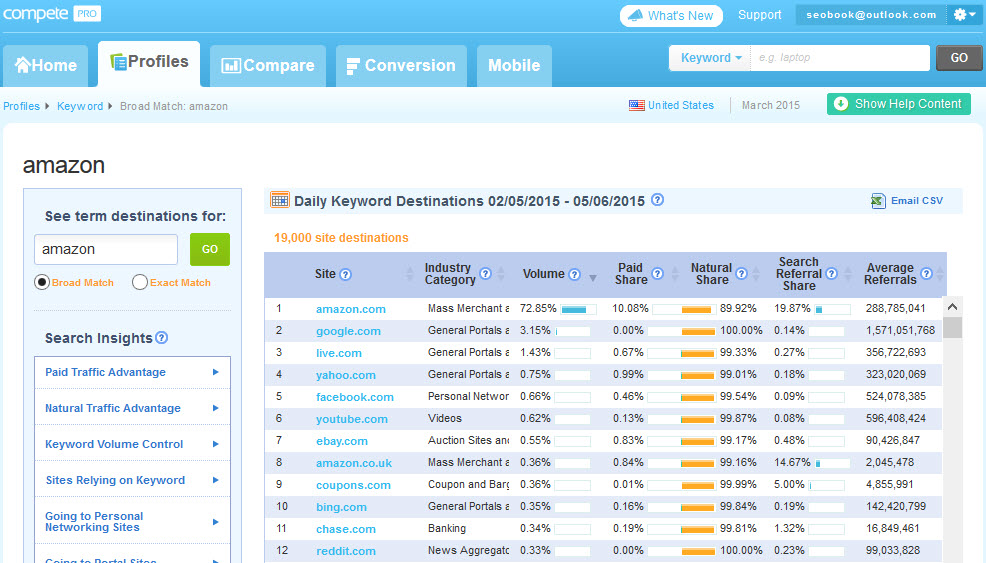Open the google.com site link
The height and width of the screenshot is (563, 986).
[x=348, y=331]
